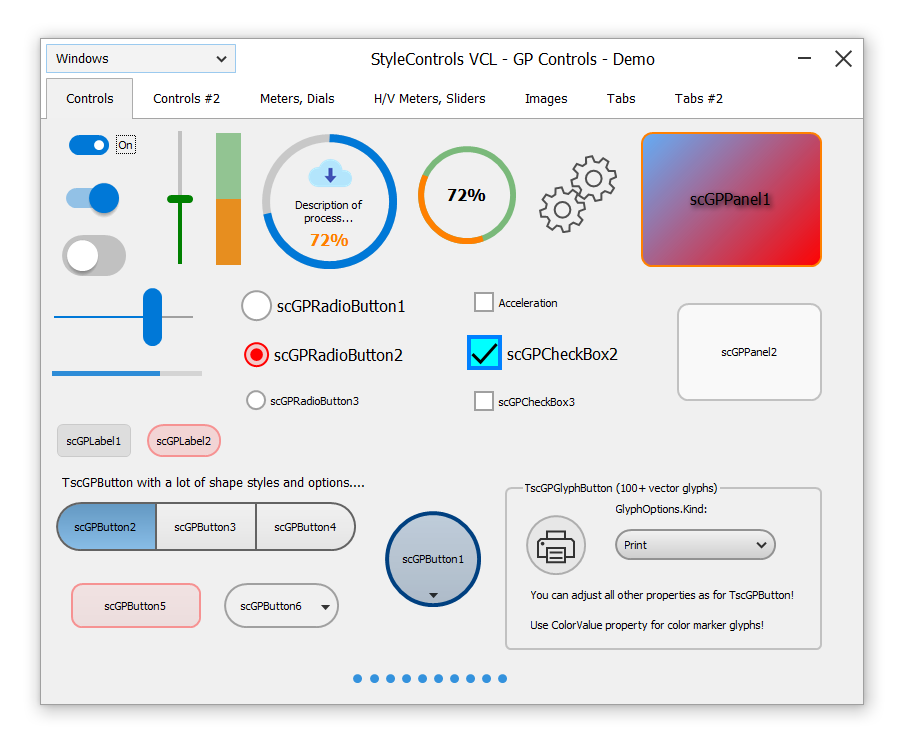Click the green and orange vertical meter
907x744 pixels.
pos(228,198)
